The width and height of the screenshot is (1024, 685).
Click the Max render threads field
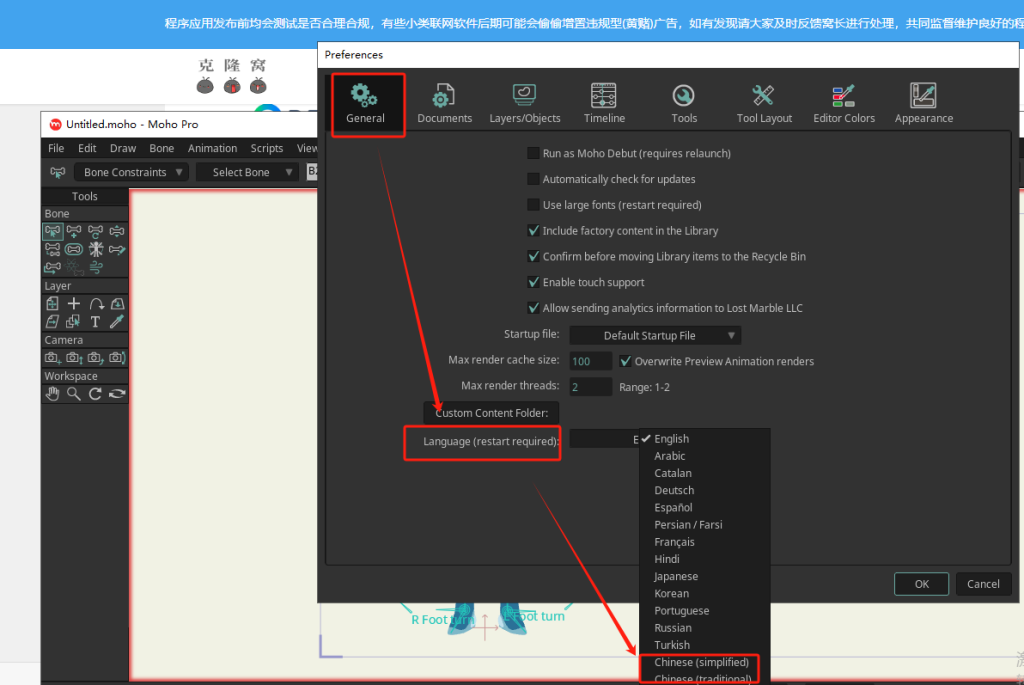point(590,387)
